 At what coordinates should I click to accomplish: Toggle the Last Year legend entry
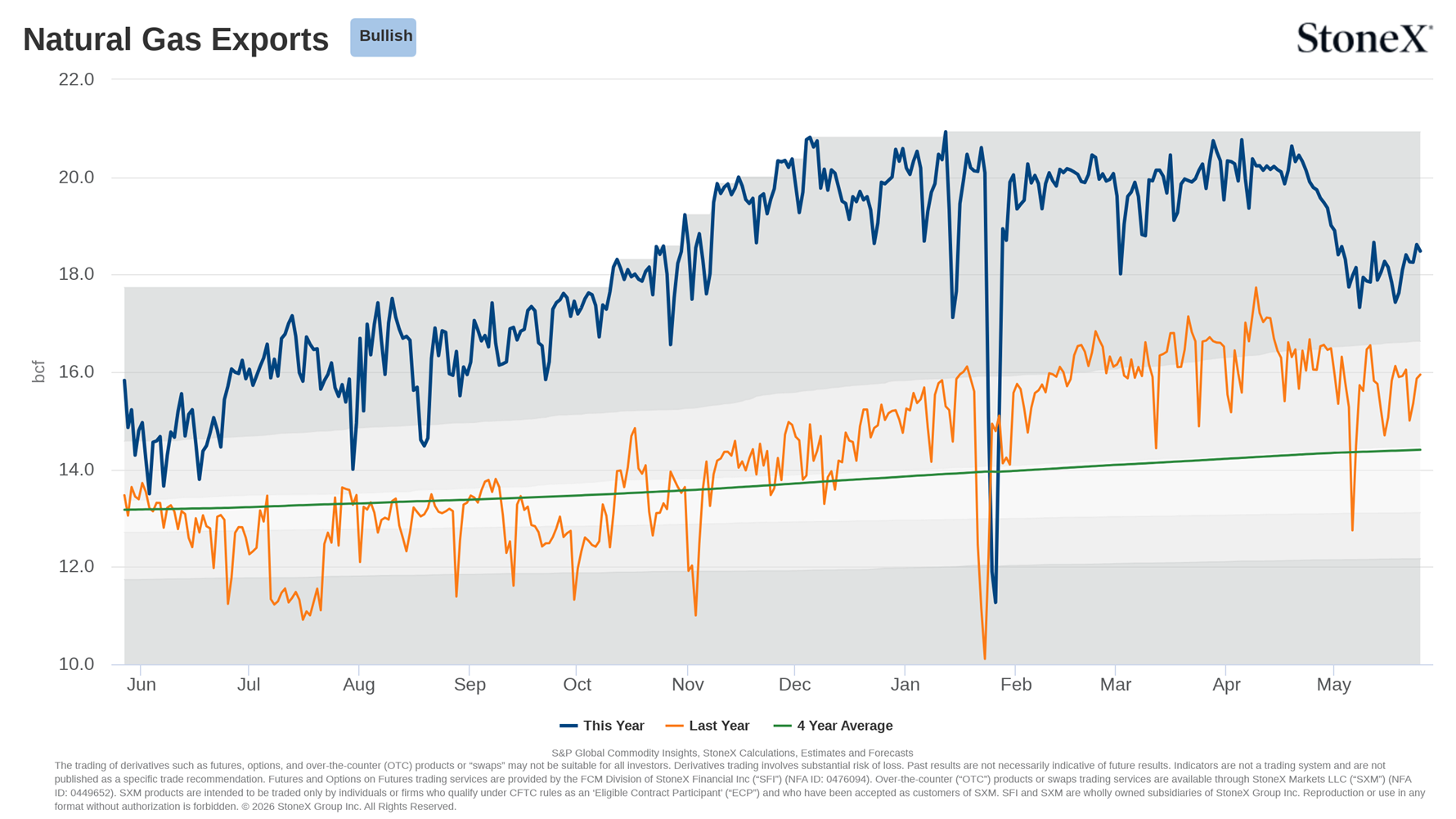click(x=708, y=726)
